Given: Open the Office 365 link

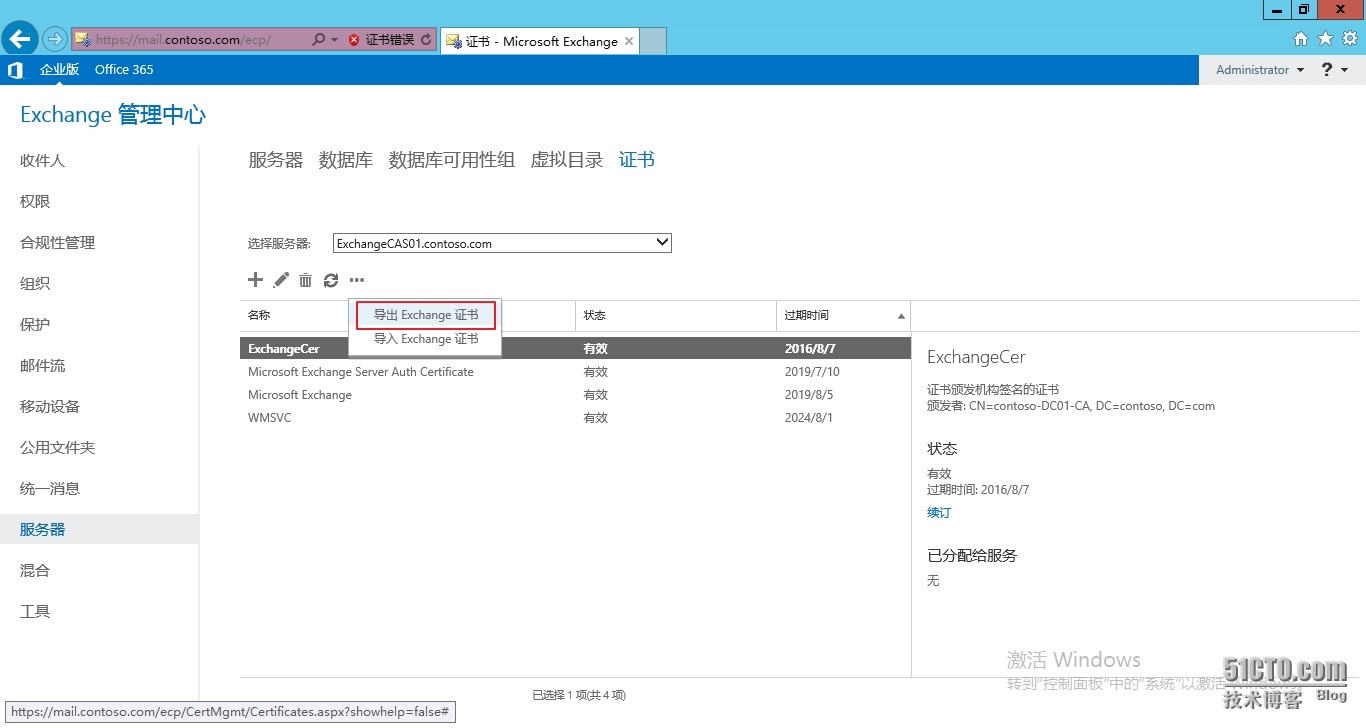Looking at the screenshot, I should click(124, 69).
